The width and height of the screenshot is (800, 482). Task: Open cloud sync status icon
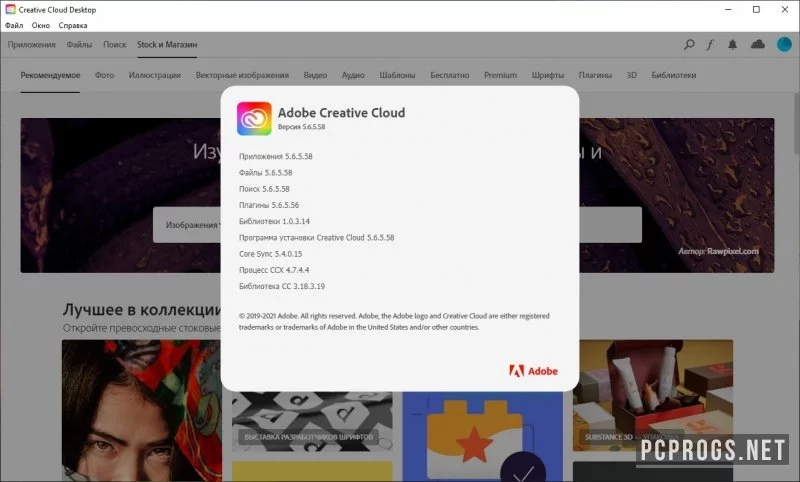click(x=758, y=44)
